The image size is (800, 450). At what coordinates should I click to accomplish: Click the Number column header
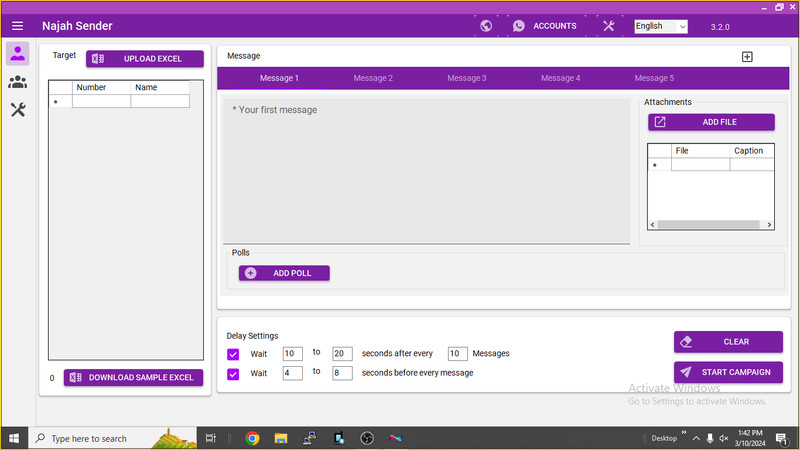[x=102, y=87]
